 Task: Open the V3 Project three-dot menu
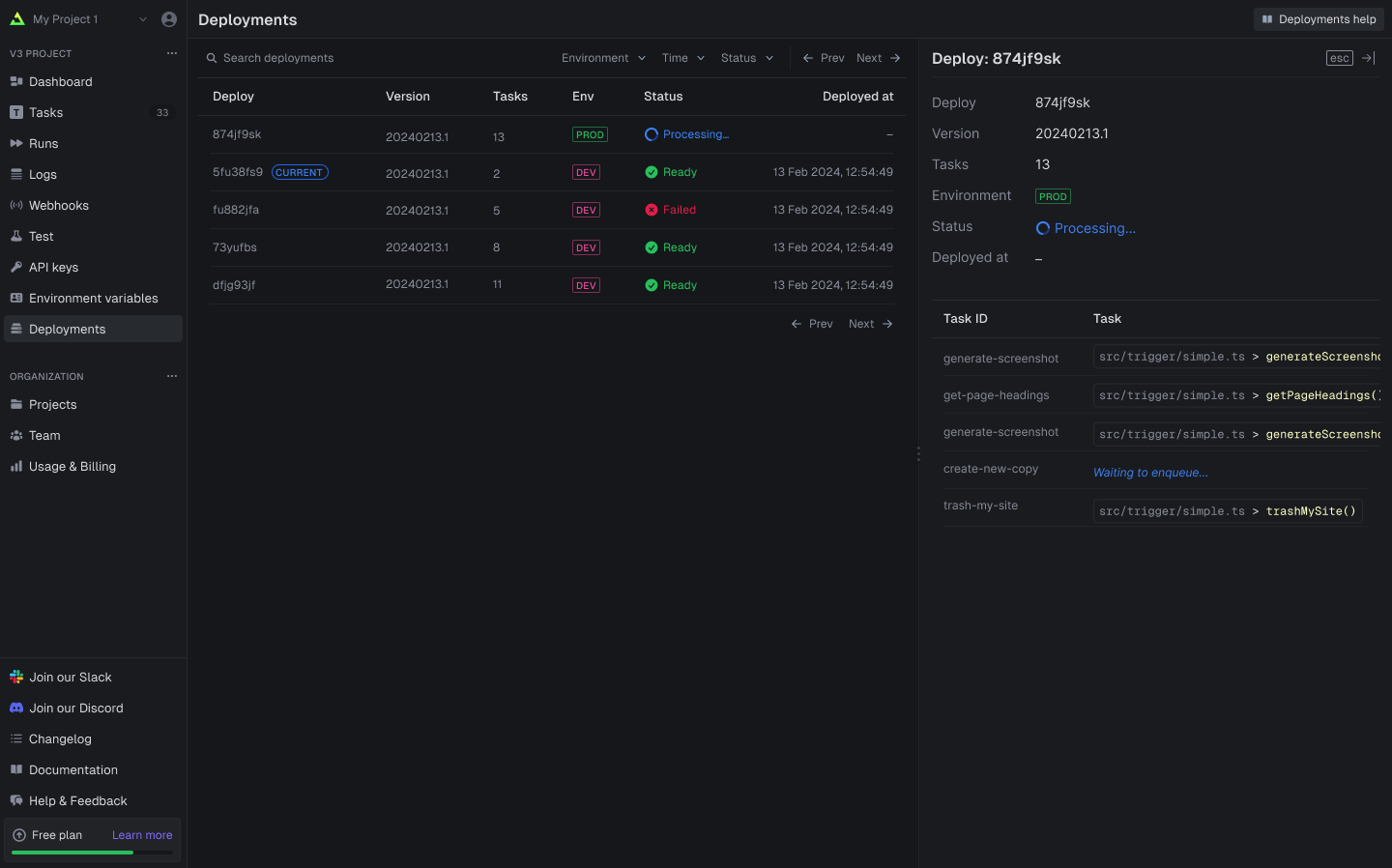pyautogui.click(x=172, y=53)
